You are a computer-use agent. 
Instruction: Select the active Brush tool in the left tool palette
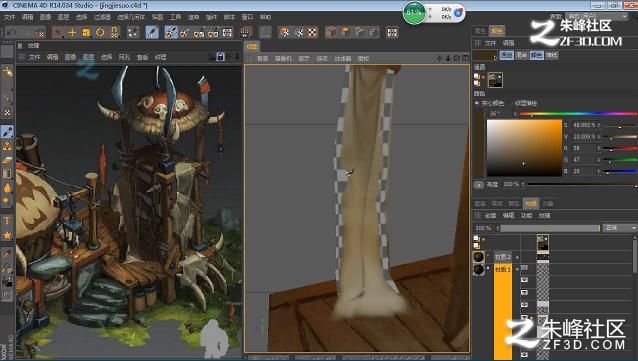(7, 131)
